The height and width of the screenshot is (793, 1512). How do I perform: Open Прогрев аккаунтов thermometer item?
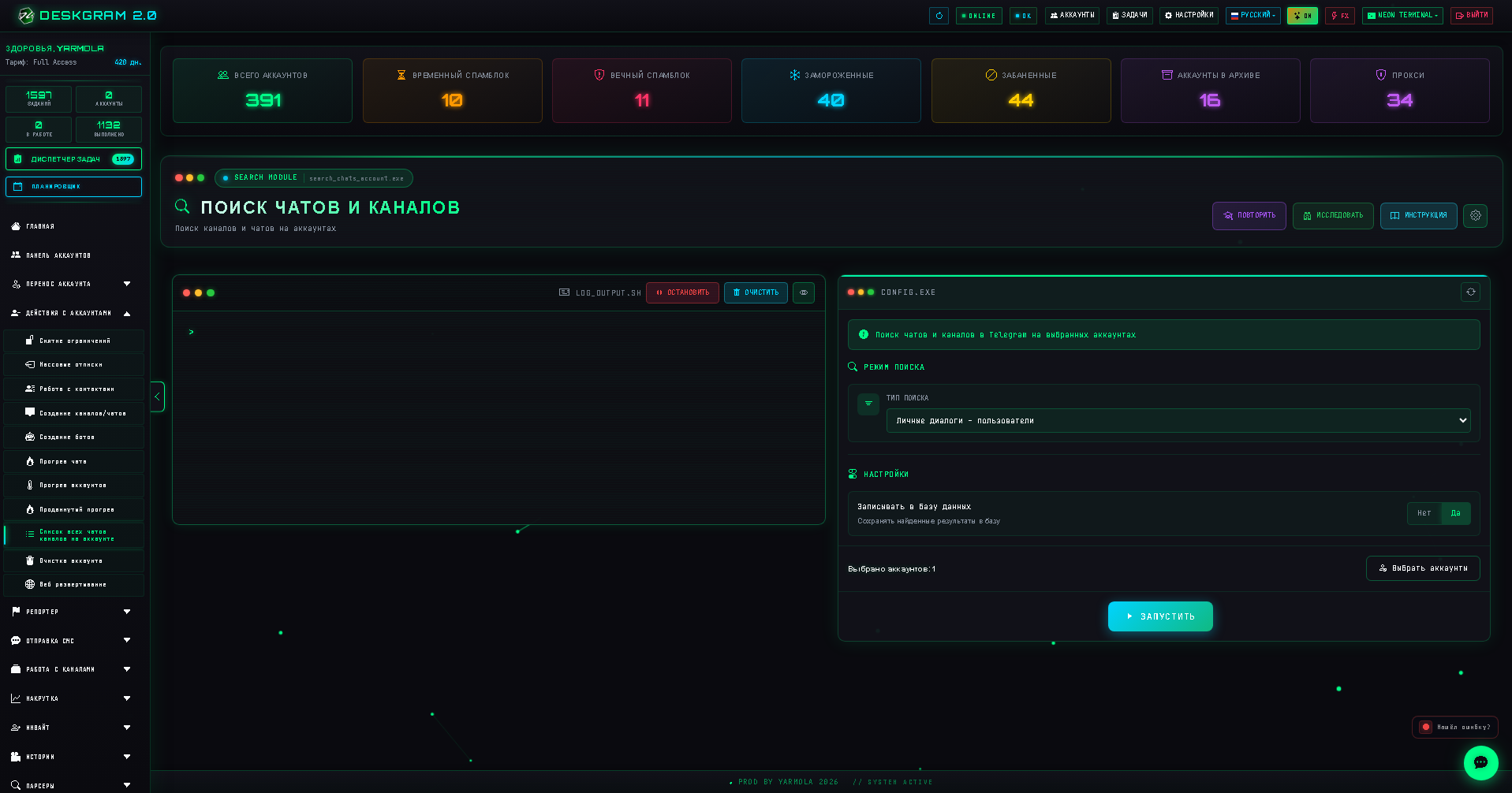tap(74, 485)
